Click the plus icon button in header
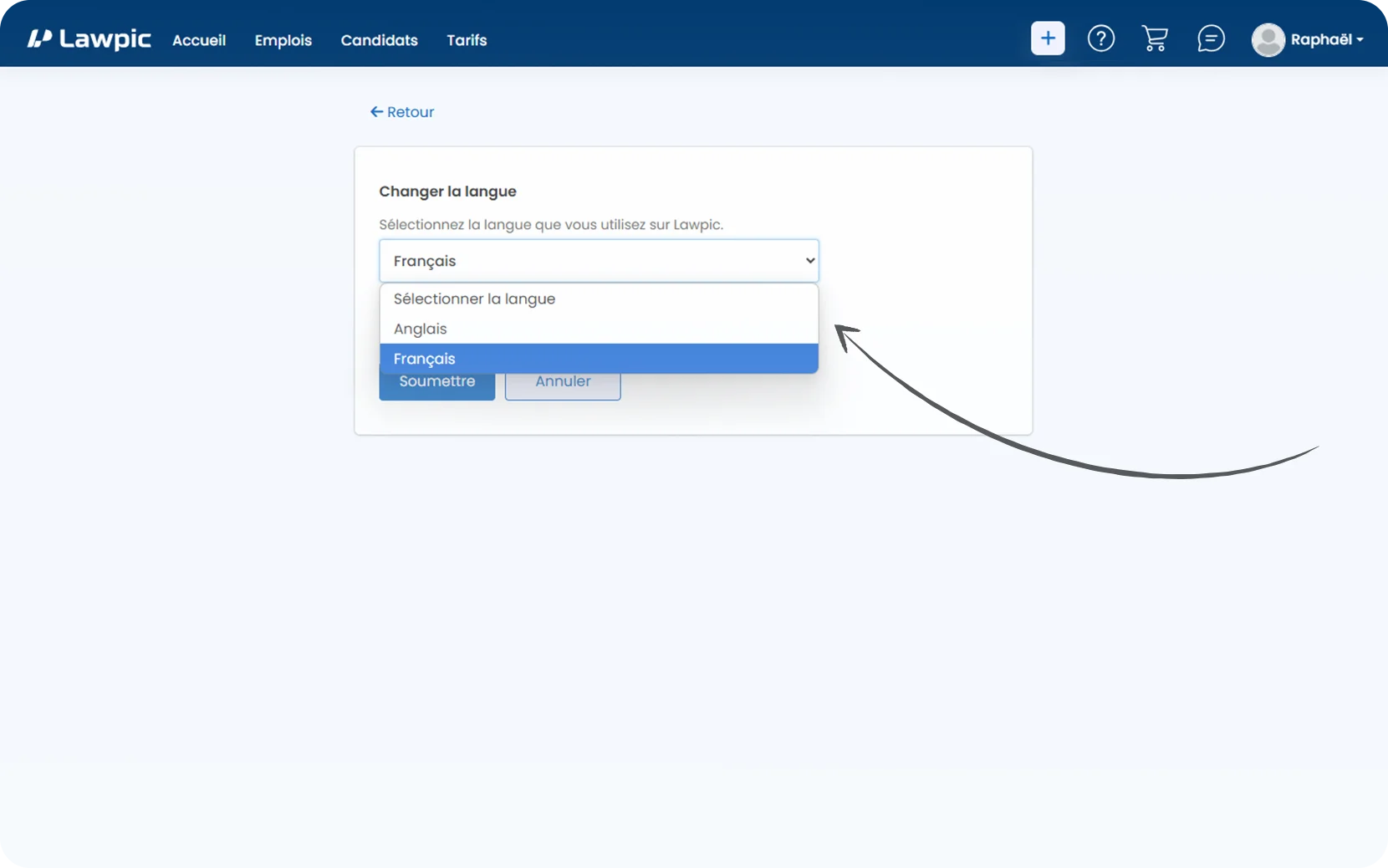The image size is (1388, 868). coord(1047,38)
